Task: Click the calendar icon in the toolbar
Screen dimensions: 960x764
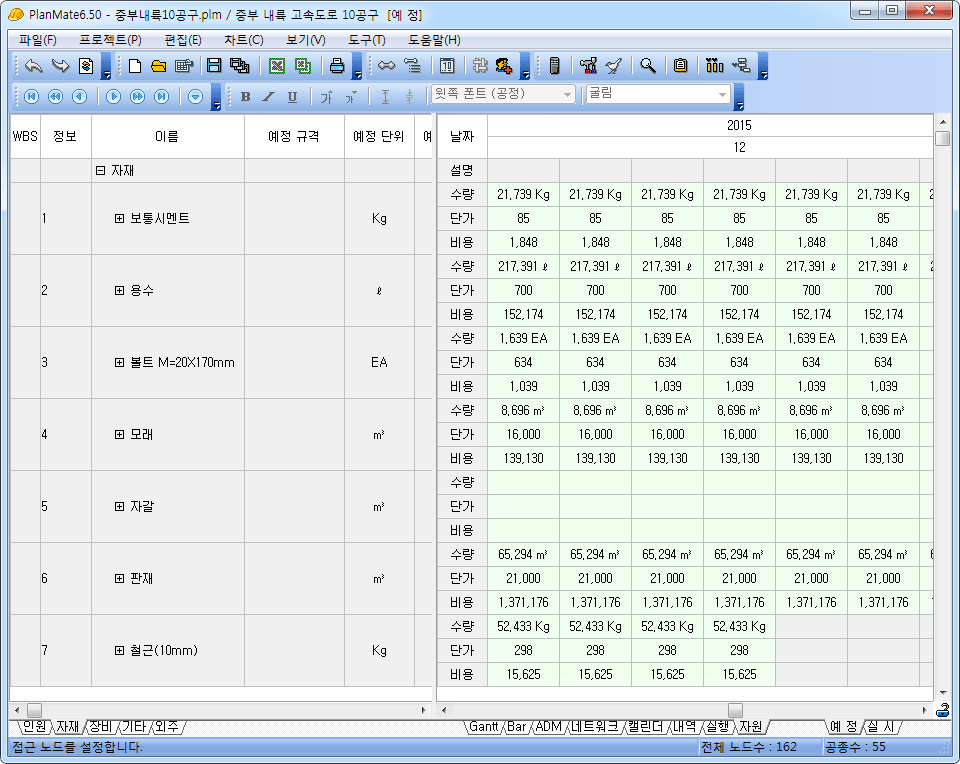Action: pos(447,66)
